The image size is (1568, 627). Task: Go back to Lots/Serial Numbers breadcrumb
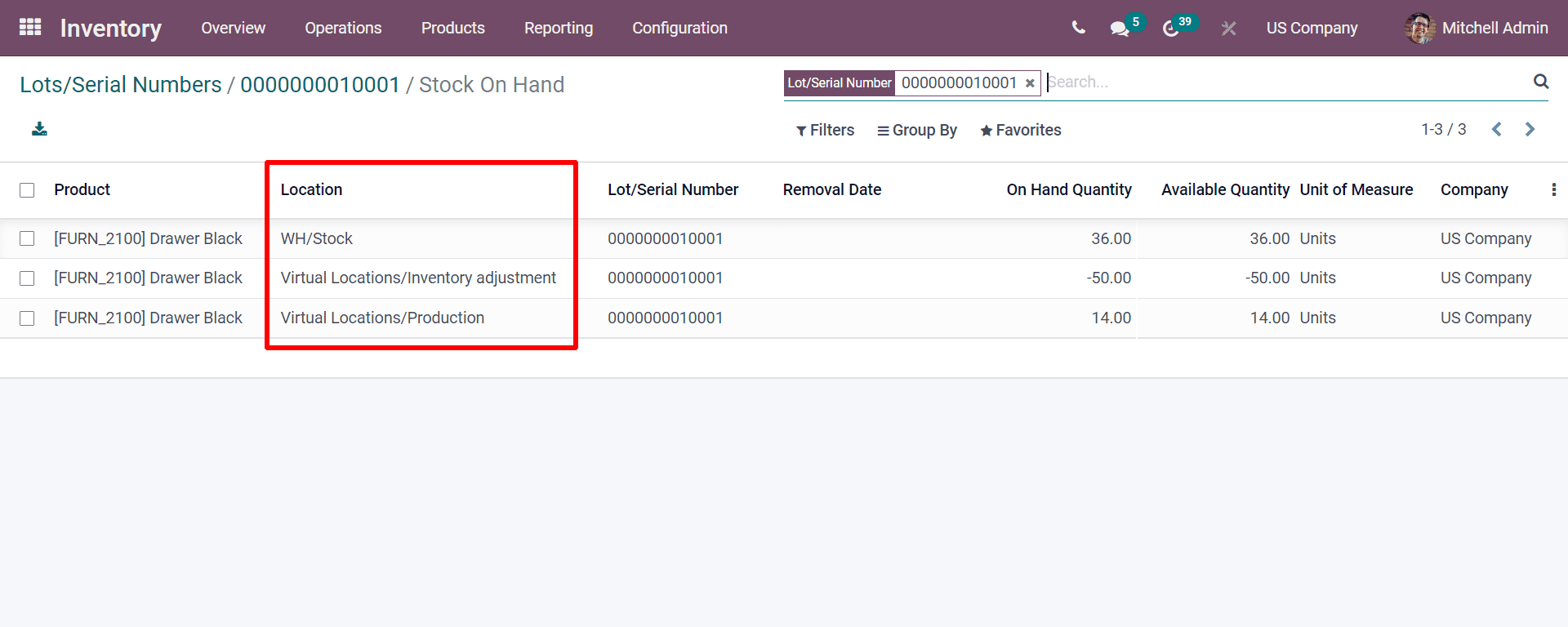pos(121,85)
